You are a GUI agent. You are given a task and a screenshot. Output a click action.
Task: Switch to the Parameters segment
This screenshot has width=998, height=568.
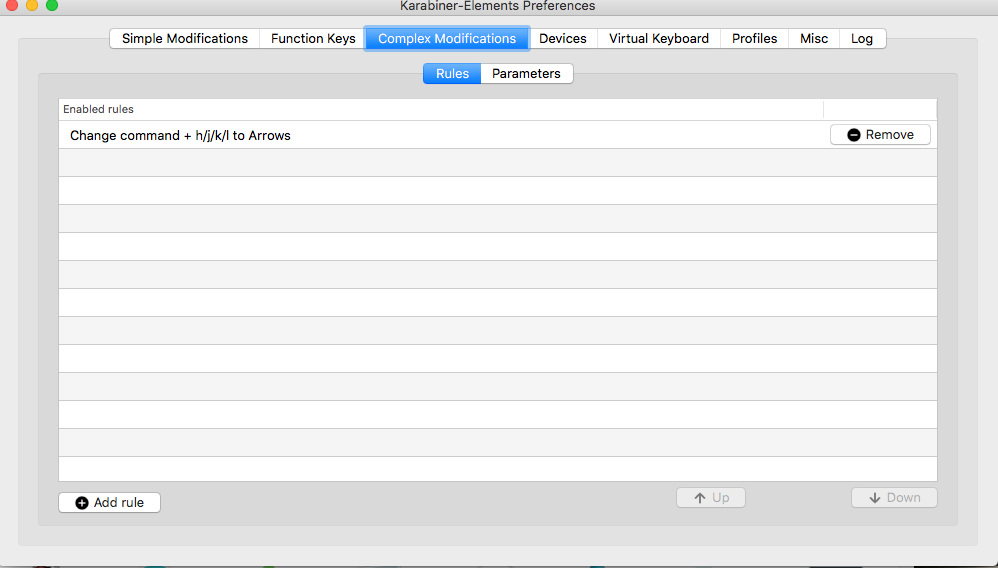pos(526,74)
